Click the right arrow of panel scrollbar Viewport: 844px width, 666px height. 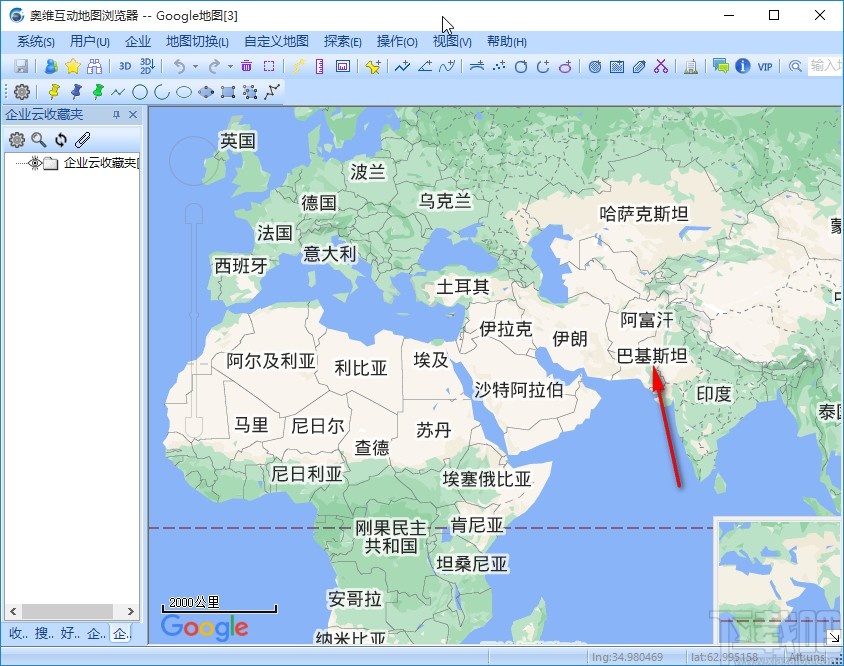[131, 611]
